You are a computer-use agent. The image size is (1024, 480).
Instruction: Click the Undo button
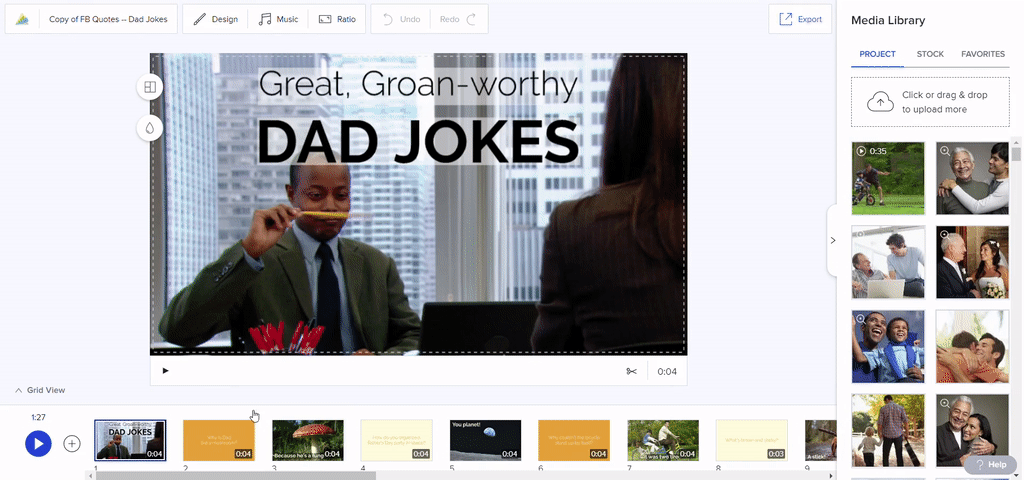[401, 19]
